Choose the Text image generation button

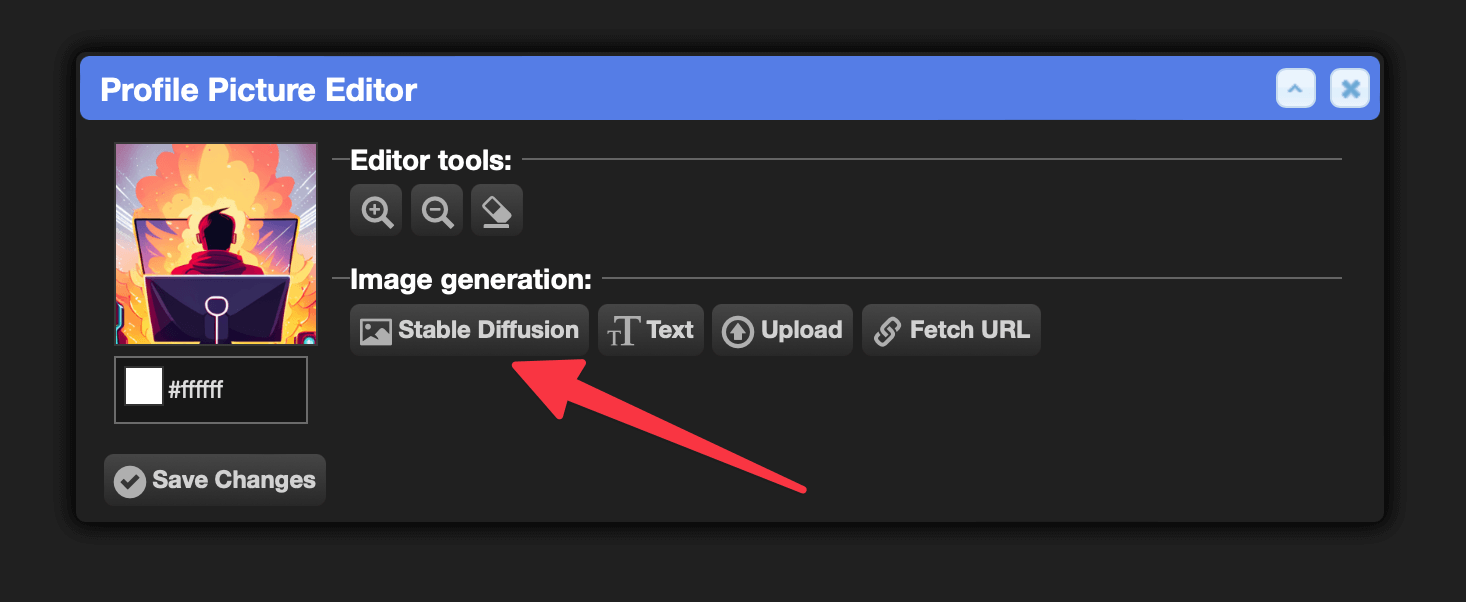[x=651, y=330]
